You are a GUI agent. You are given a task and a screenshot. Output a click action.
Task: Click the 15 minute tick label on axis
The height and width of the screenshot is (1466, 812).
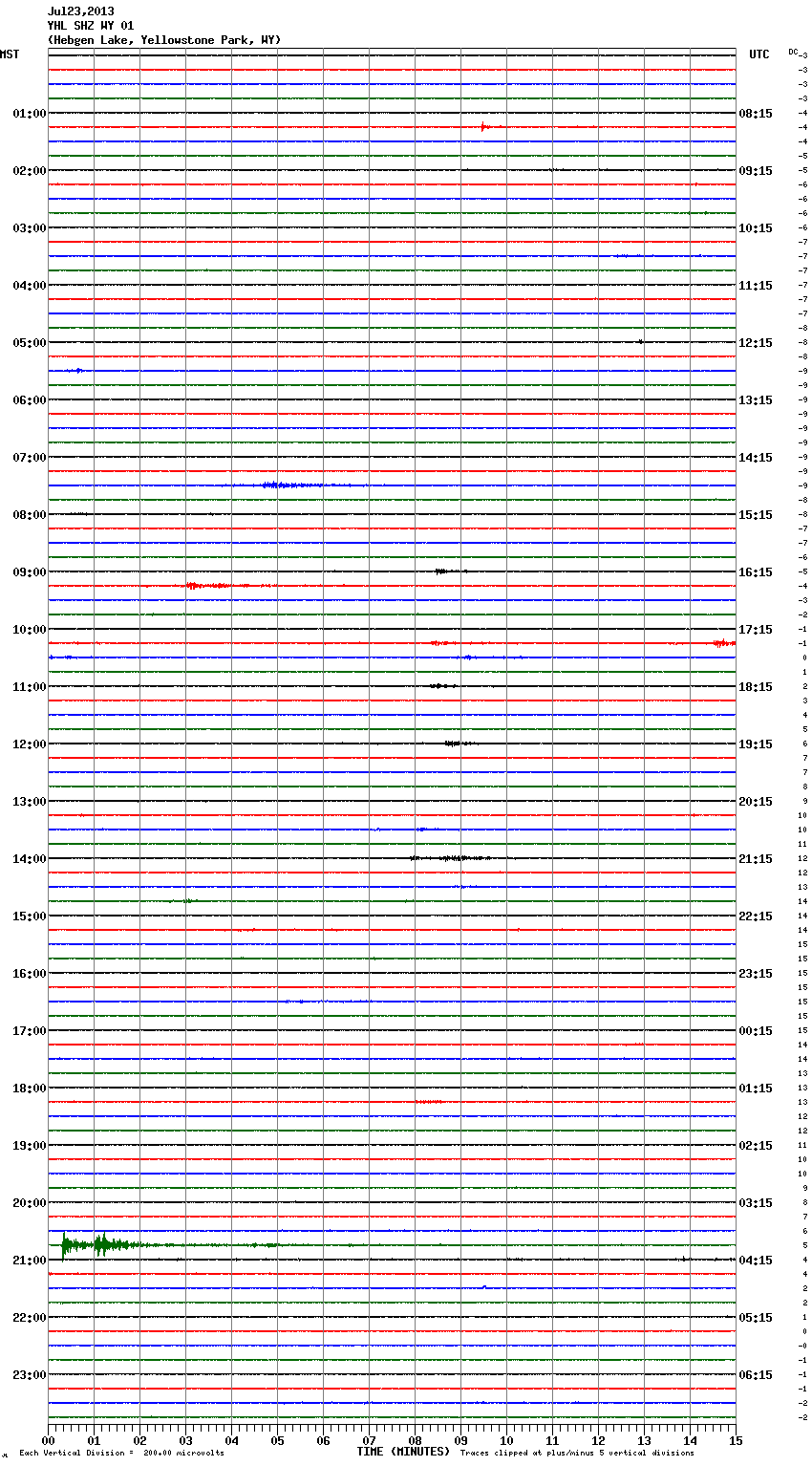tap(735, 1441)
